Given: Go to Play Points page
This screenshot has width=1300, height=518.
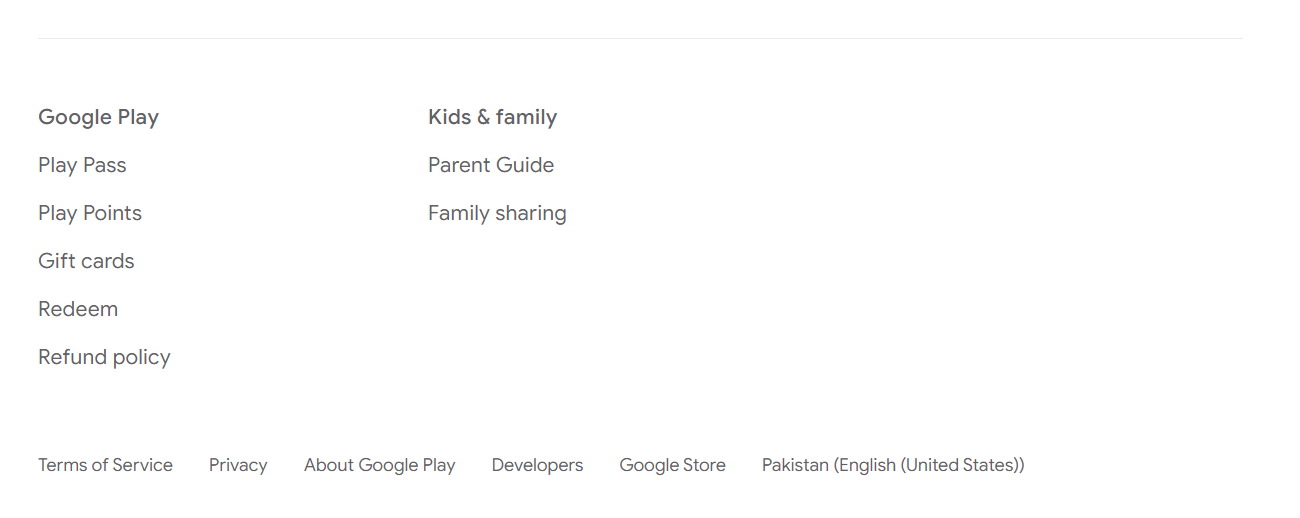Looking at the screenshot, I should coord(90,213).
